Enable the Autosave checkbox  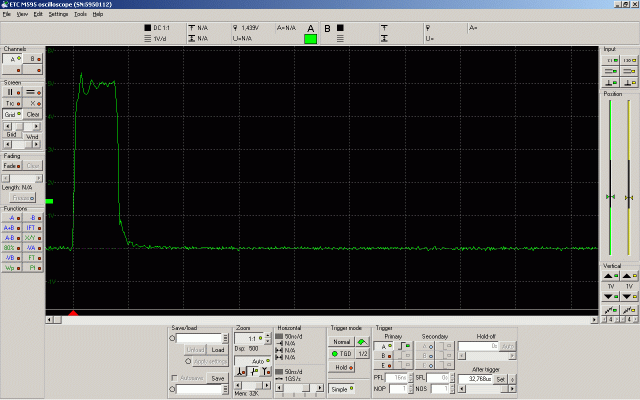[x=175, y=379]
